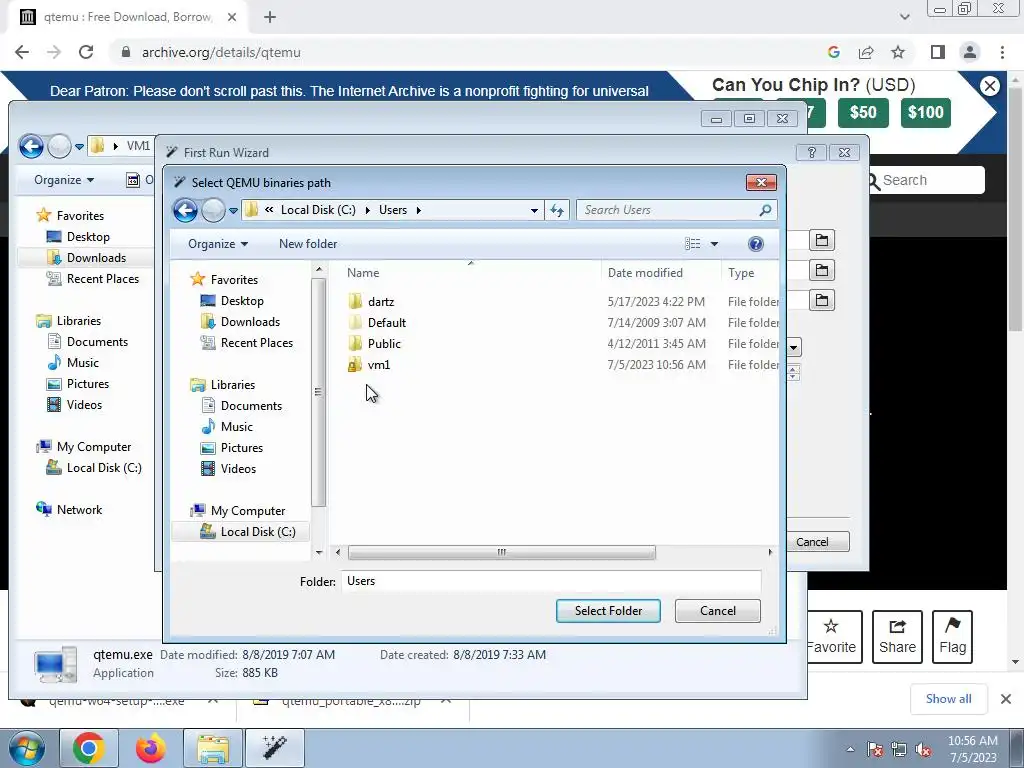This screenshot has width=1024, height=768.
Task: Open Firefox from the taskbar
Action: [x=151, y=748]
